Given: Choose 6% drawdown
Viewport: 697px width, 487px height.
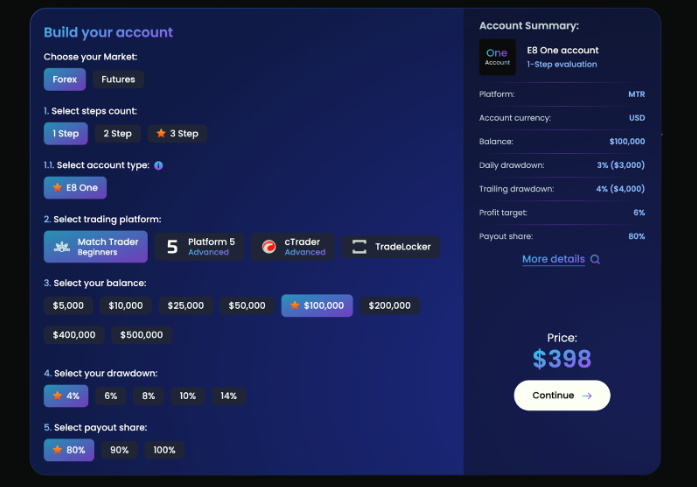Looking at the screenshot, I should tap(111, 396).
